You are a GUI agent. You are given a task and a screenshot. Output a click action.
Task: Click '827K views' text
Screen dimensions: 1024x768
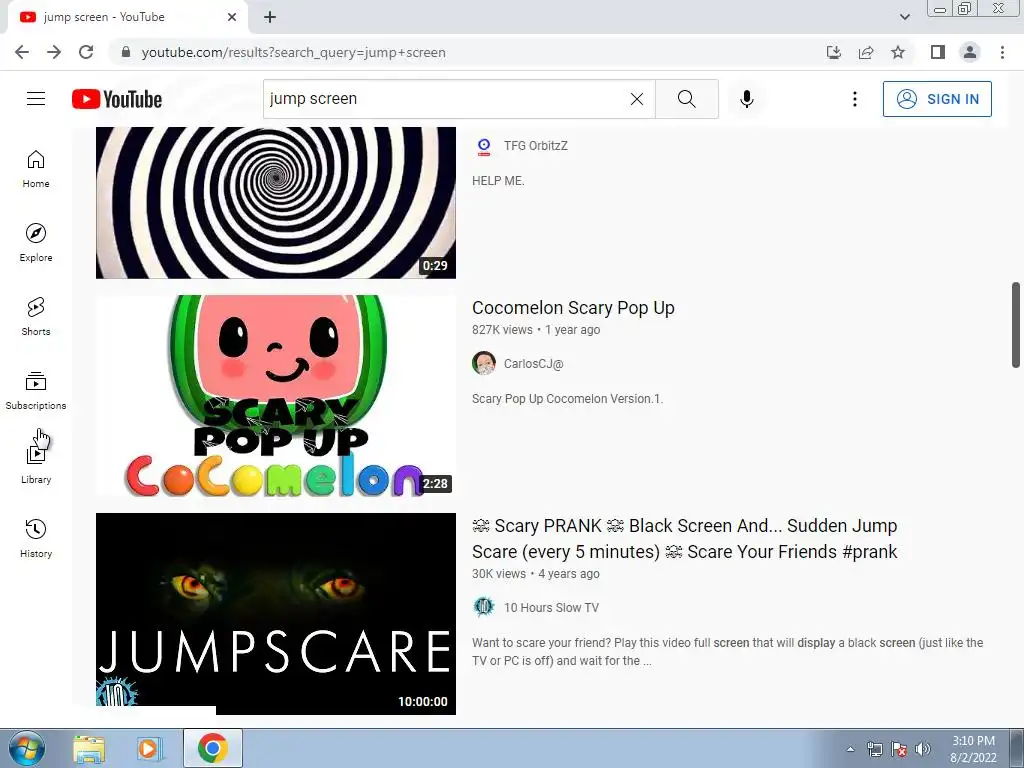[x=502, y=330]
